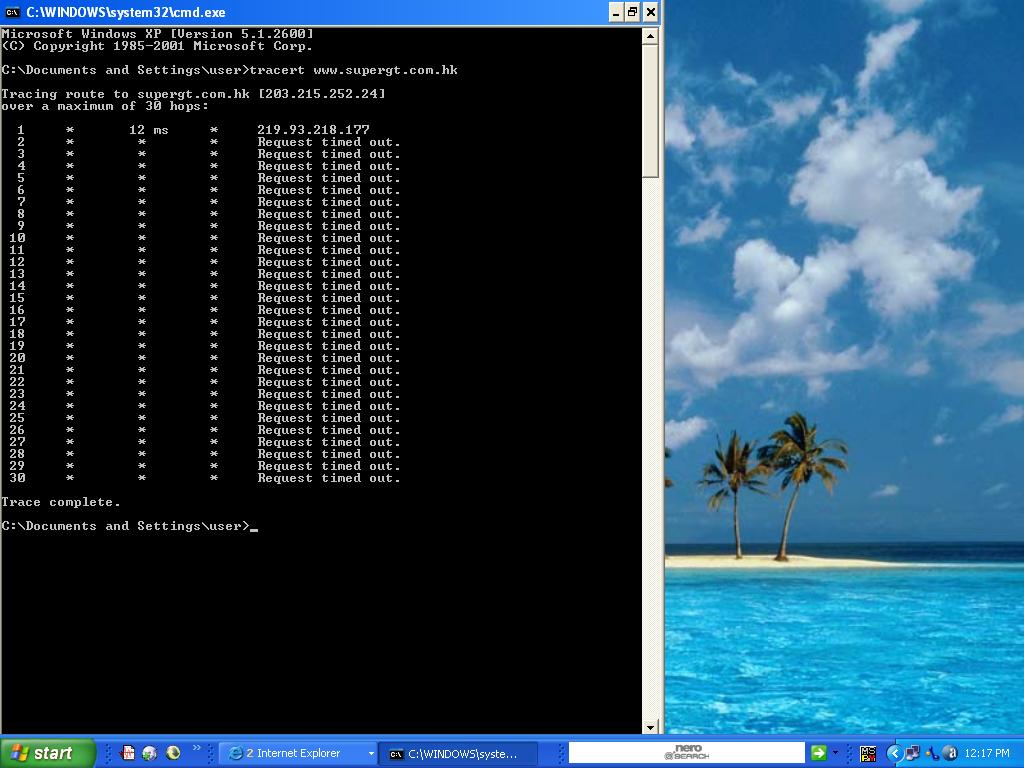Open the Nero Search options dropdown arrow
Screen dimensions: 1024x768
(x=835, y=753)
